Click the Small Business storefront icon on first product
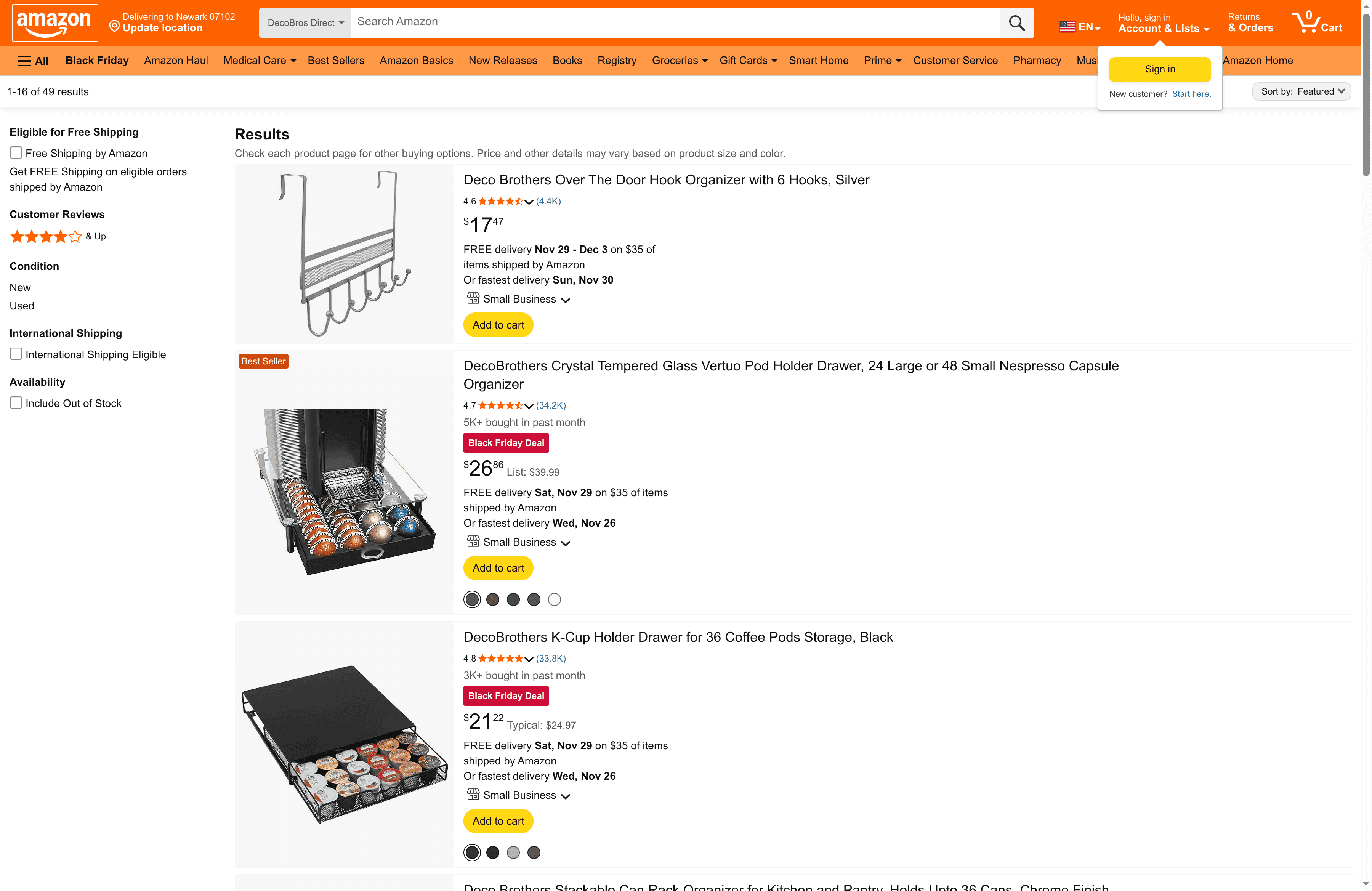Viewport: 1372px width, 891px height. coord(473,298)
